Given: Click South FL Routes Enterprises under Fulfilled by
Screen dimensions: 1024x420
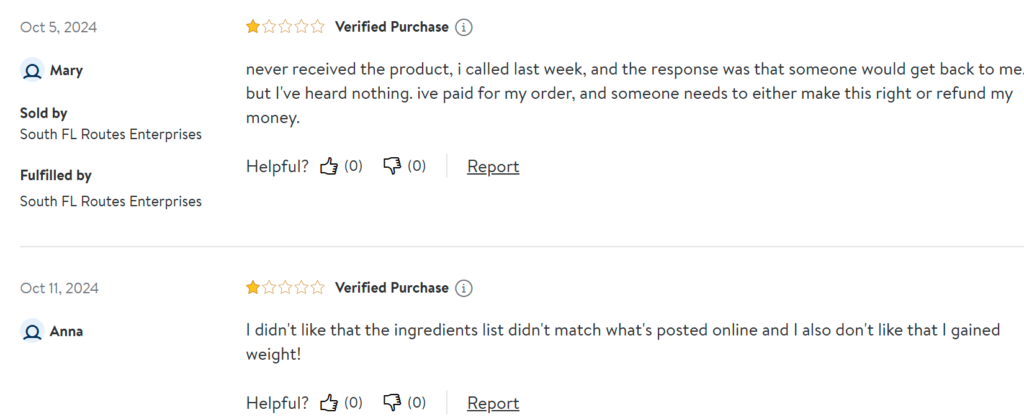Looking at the screenshot, I should (x=110, y=201).
